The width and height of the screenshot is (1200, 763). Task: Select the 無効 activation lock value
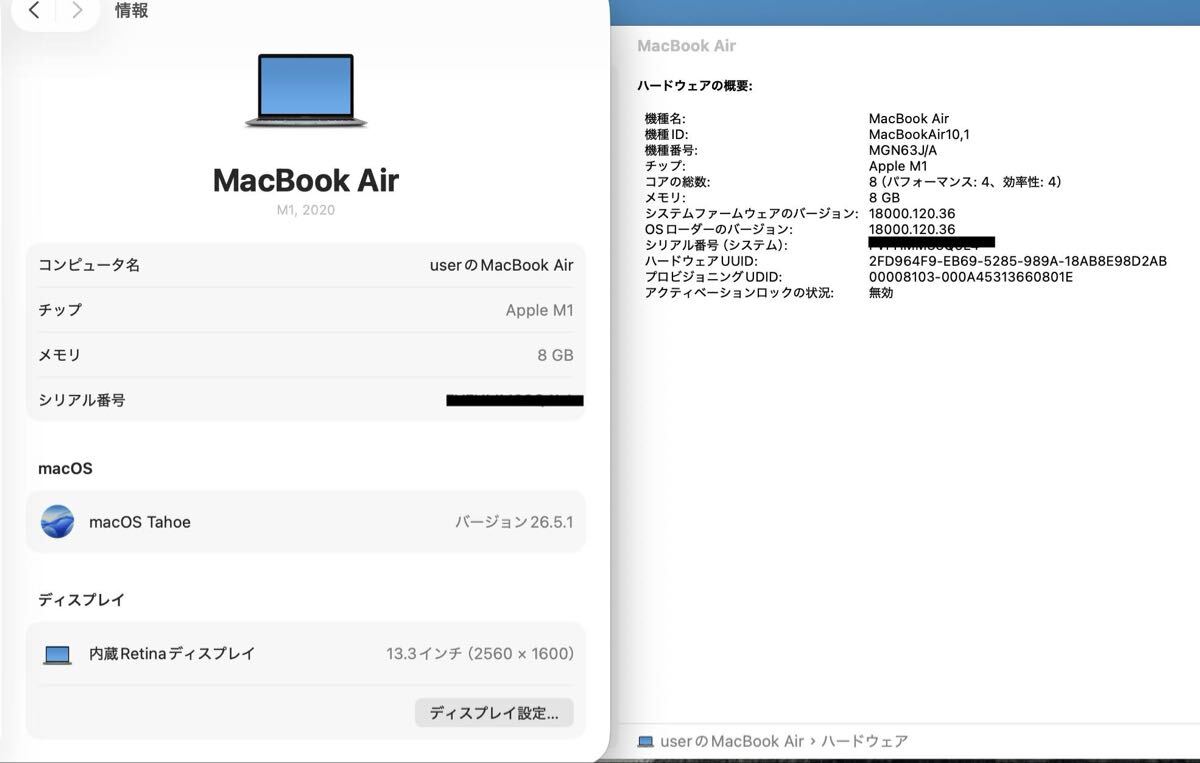881,293
